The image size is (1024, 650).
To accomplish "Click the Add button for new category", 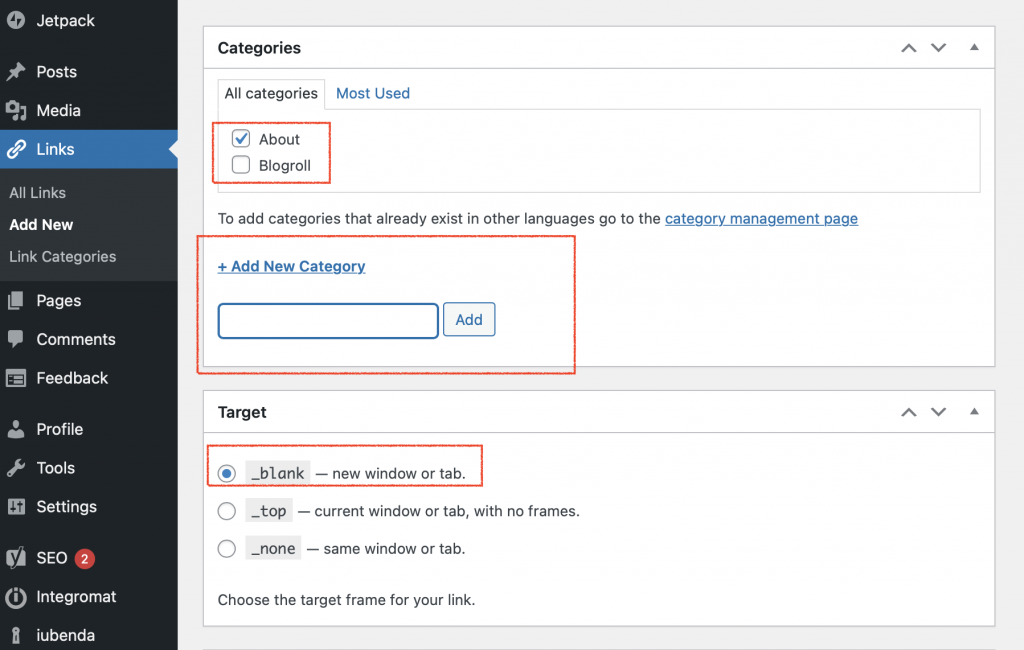I will click(468, 319).
